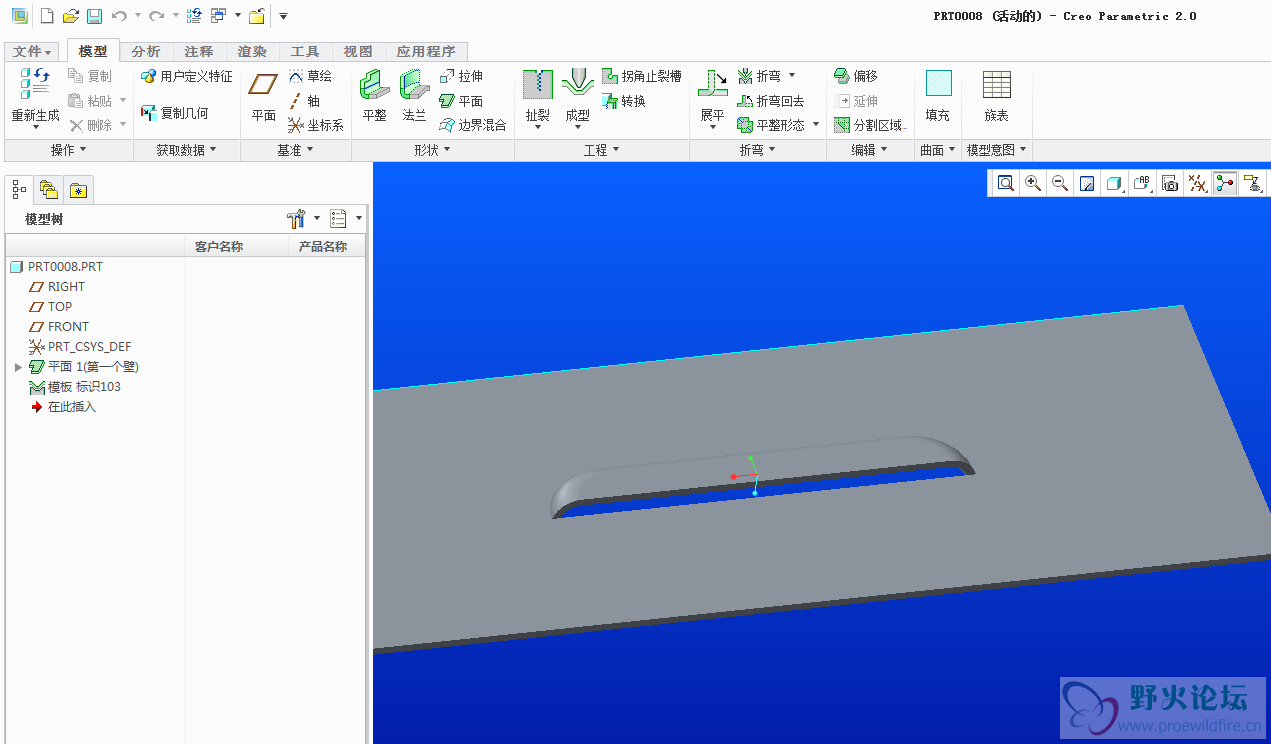Switch to the 分析 ribbon tab
1271x744 pixels.
pyautogui.click(x=146, y=52)
